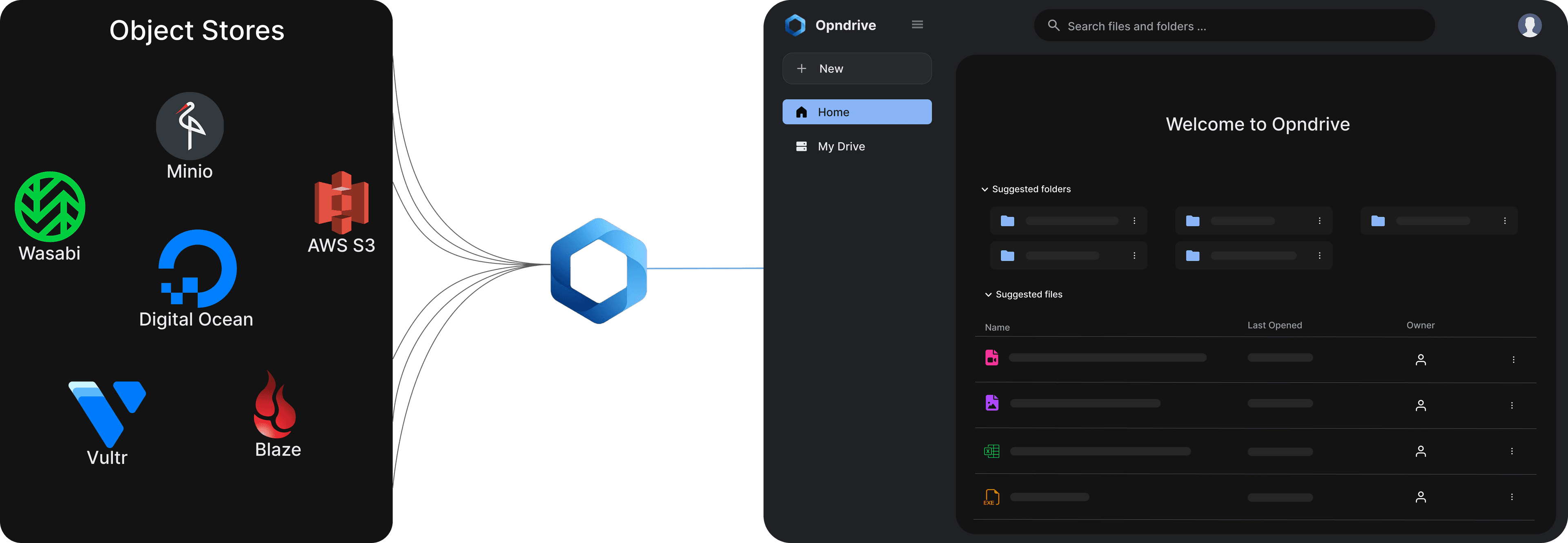The height and width of the screenshot is (543, 1568).
Task: Open options menu of first top-row folder
Action: click(1134, 221)
